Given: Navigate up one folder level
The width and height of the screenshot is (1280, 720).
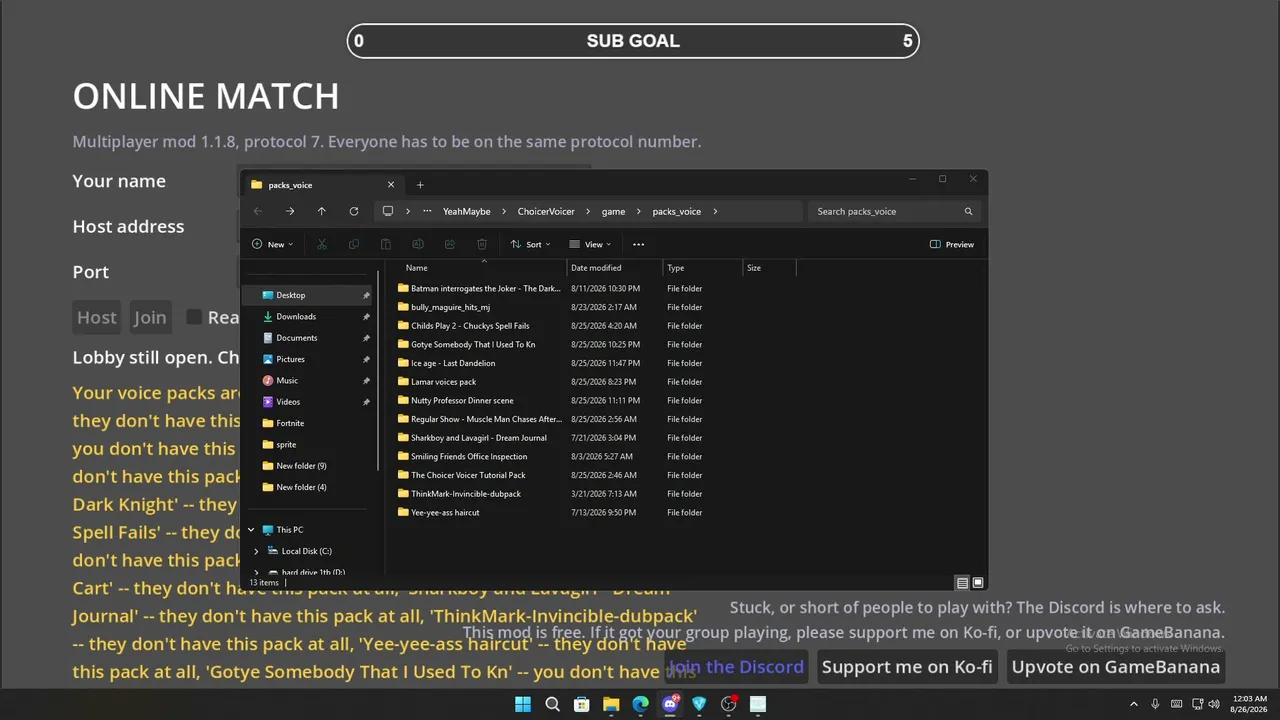Looking at the screenshot, I should click(x=322, y=211).
